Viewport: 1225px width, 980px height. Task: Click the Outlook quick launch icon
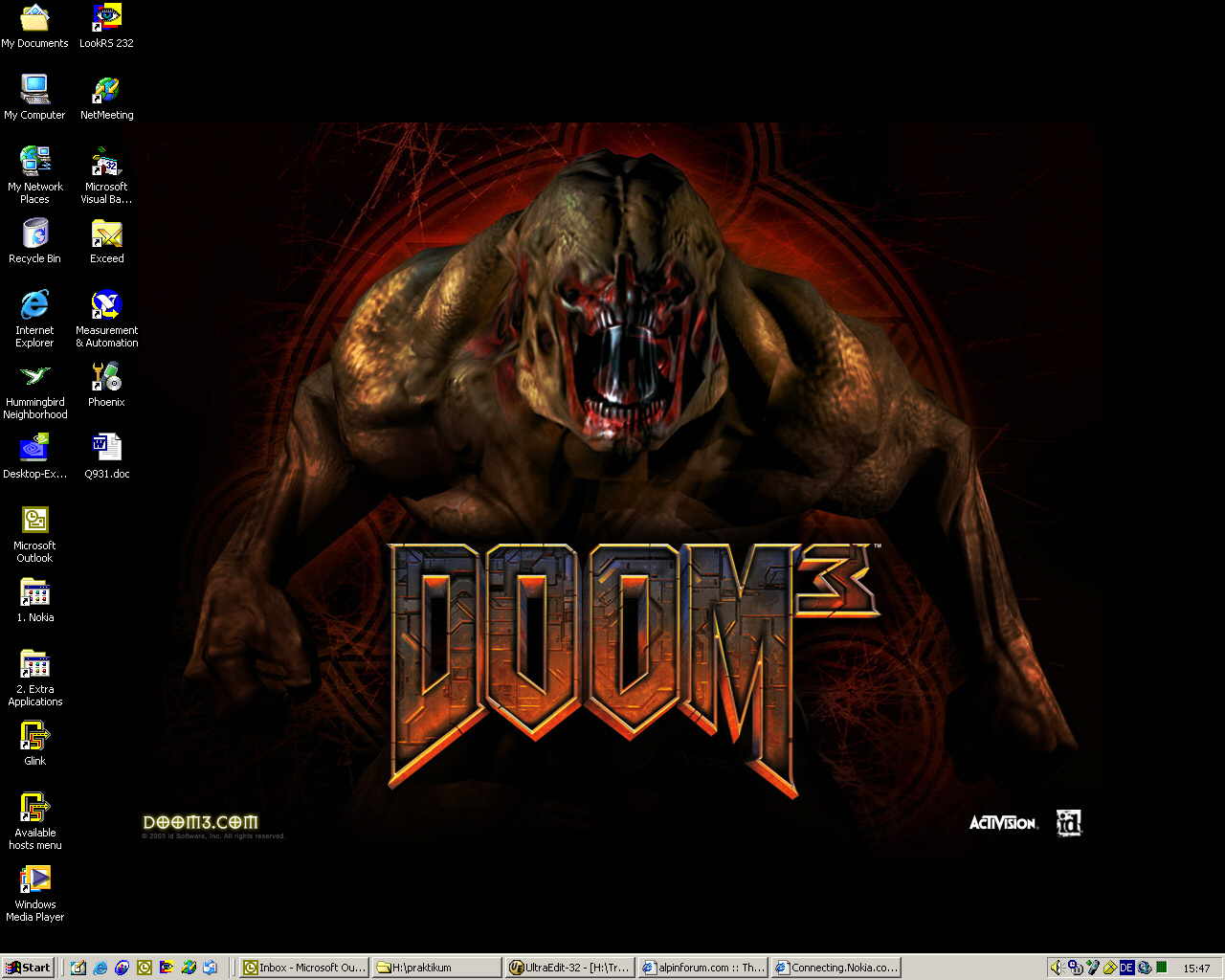[x=145, y=968]
